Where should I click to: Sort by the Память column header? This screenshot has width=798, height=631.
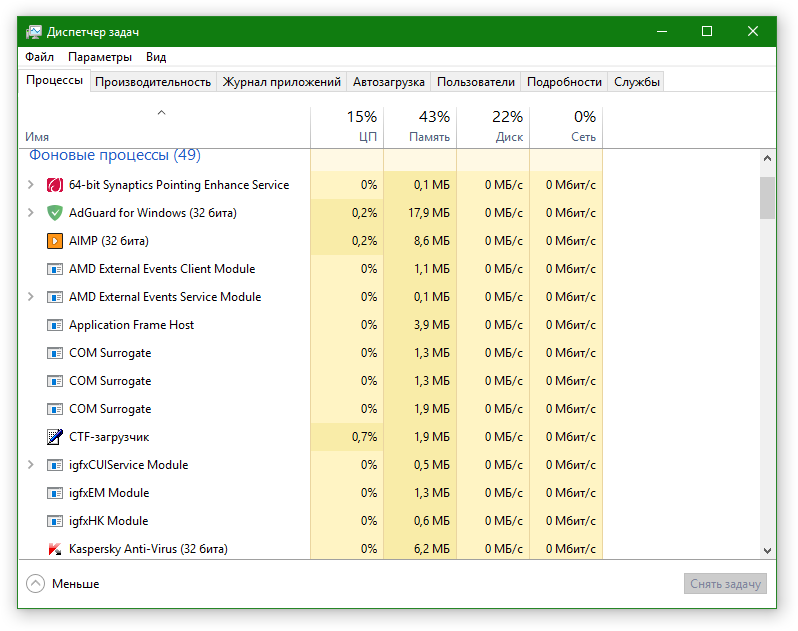420,127
